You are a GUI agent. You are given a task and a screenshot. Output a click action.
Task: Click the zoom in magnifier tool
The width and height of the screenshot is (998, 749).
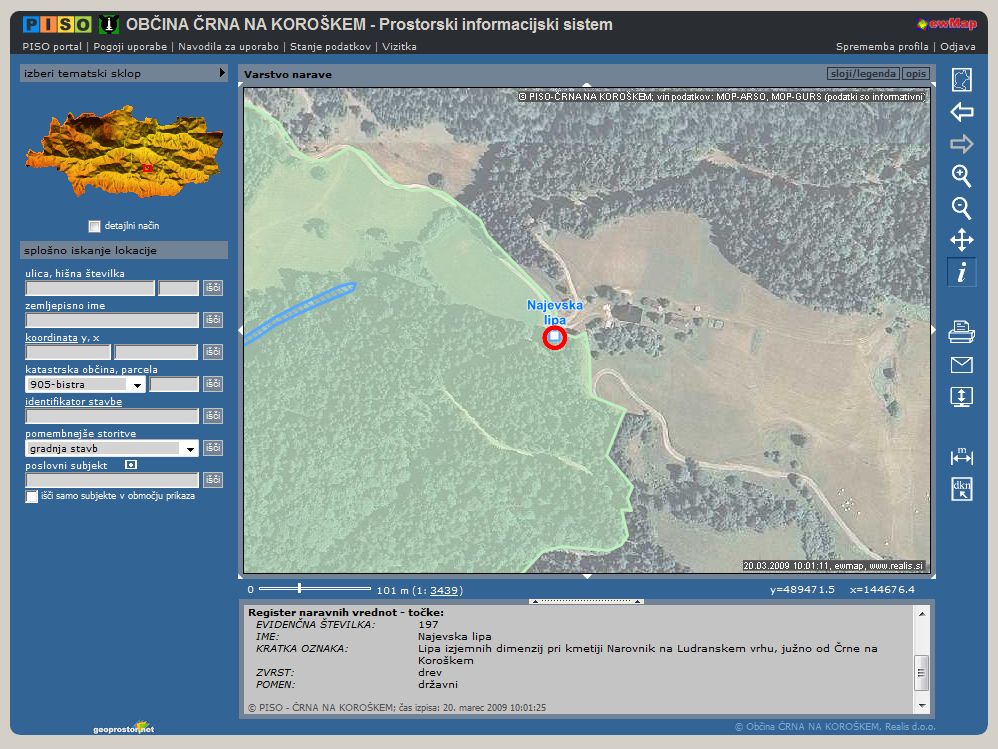point(961,176)
